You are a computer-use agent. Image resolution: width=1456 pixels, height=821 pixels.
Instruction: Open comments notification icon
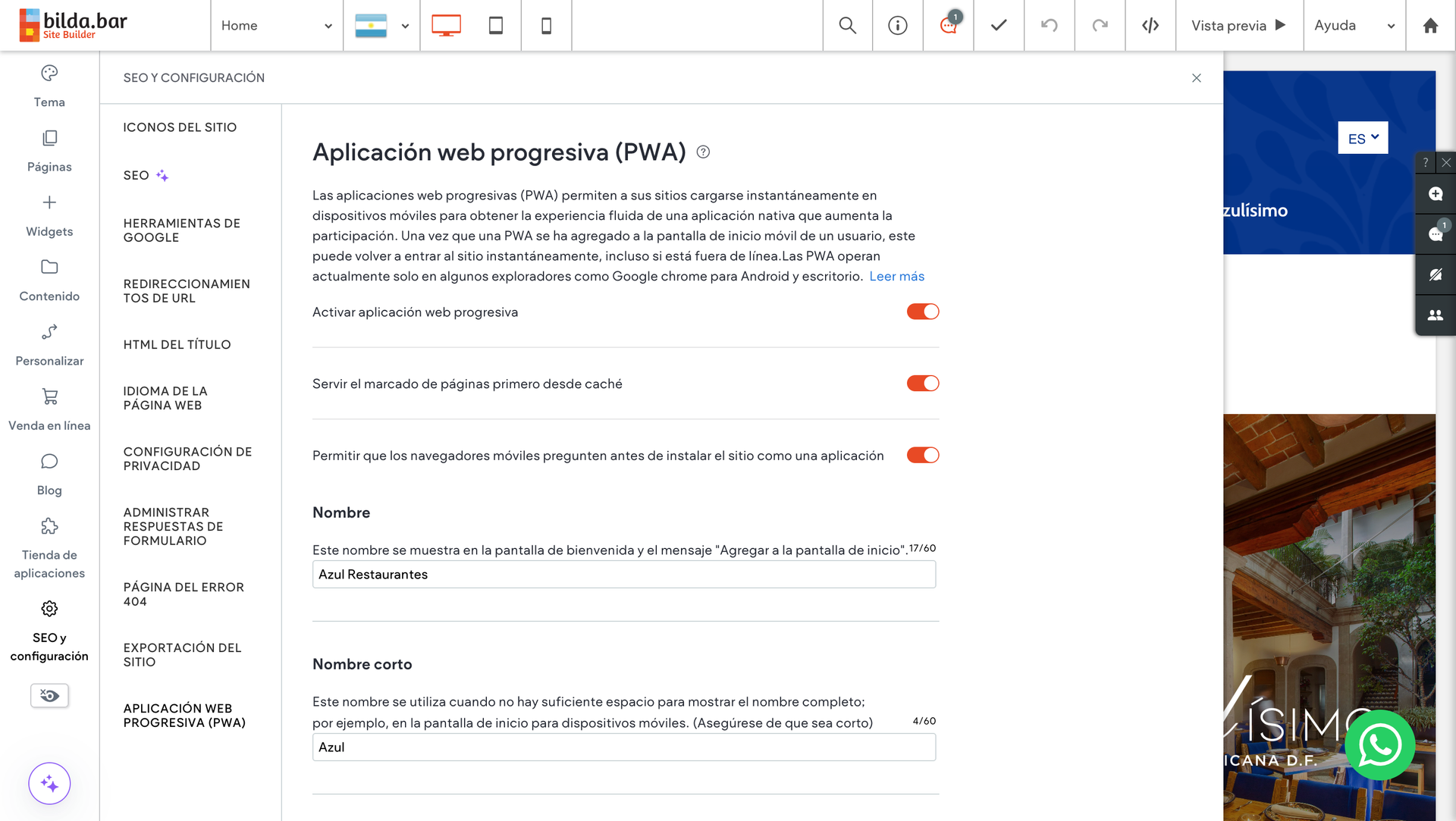click(x=949, y=25)
